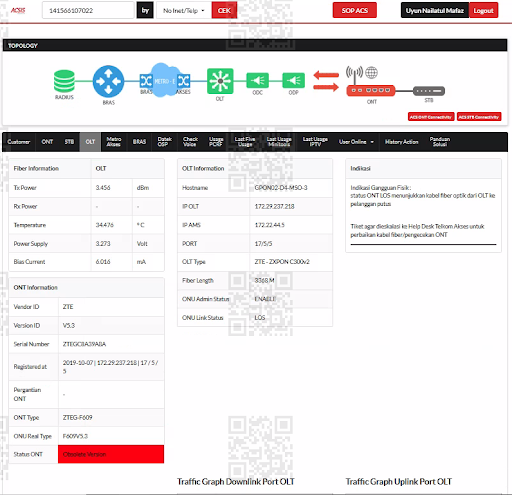Select Power Supply value 3.273
512x495 pixels.
103,244
